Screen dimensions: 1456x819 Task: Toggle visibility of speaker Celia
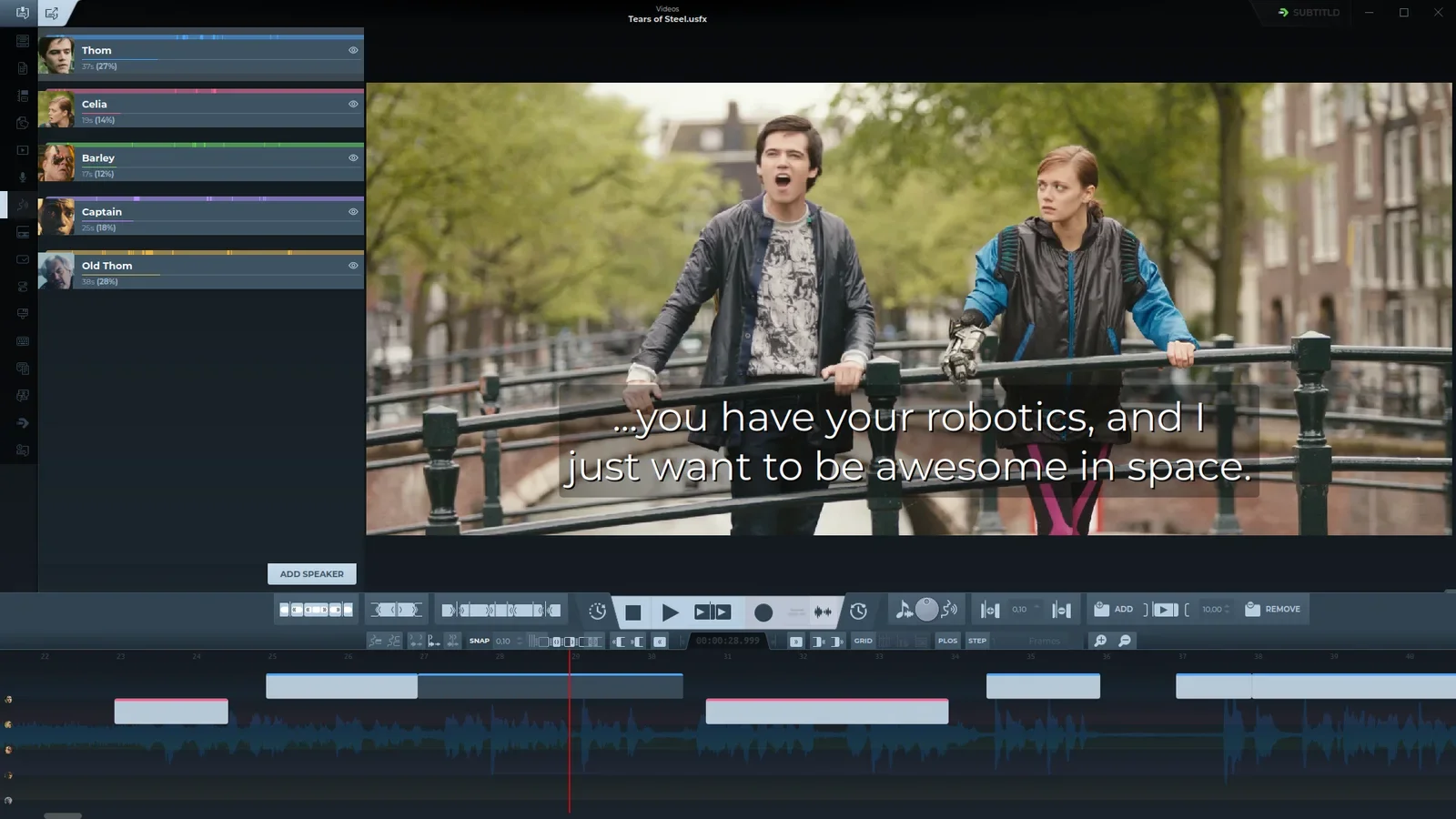(x=353, y=104)
